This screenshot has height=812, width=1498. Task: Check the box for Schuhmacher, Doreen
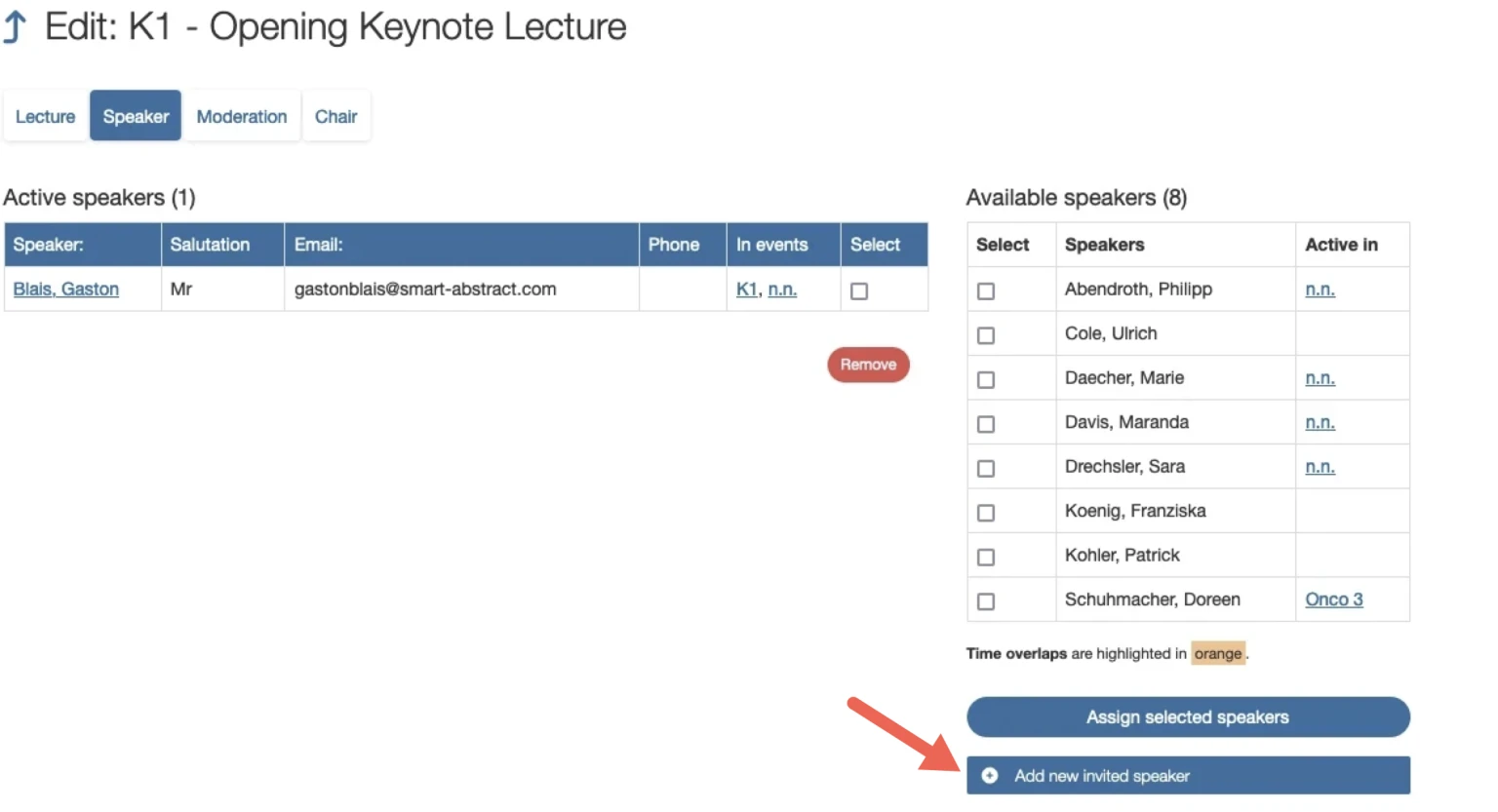(x=986, y=601)
